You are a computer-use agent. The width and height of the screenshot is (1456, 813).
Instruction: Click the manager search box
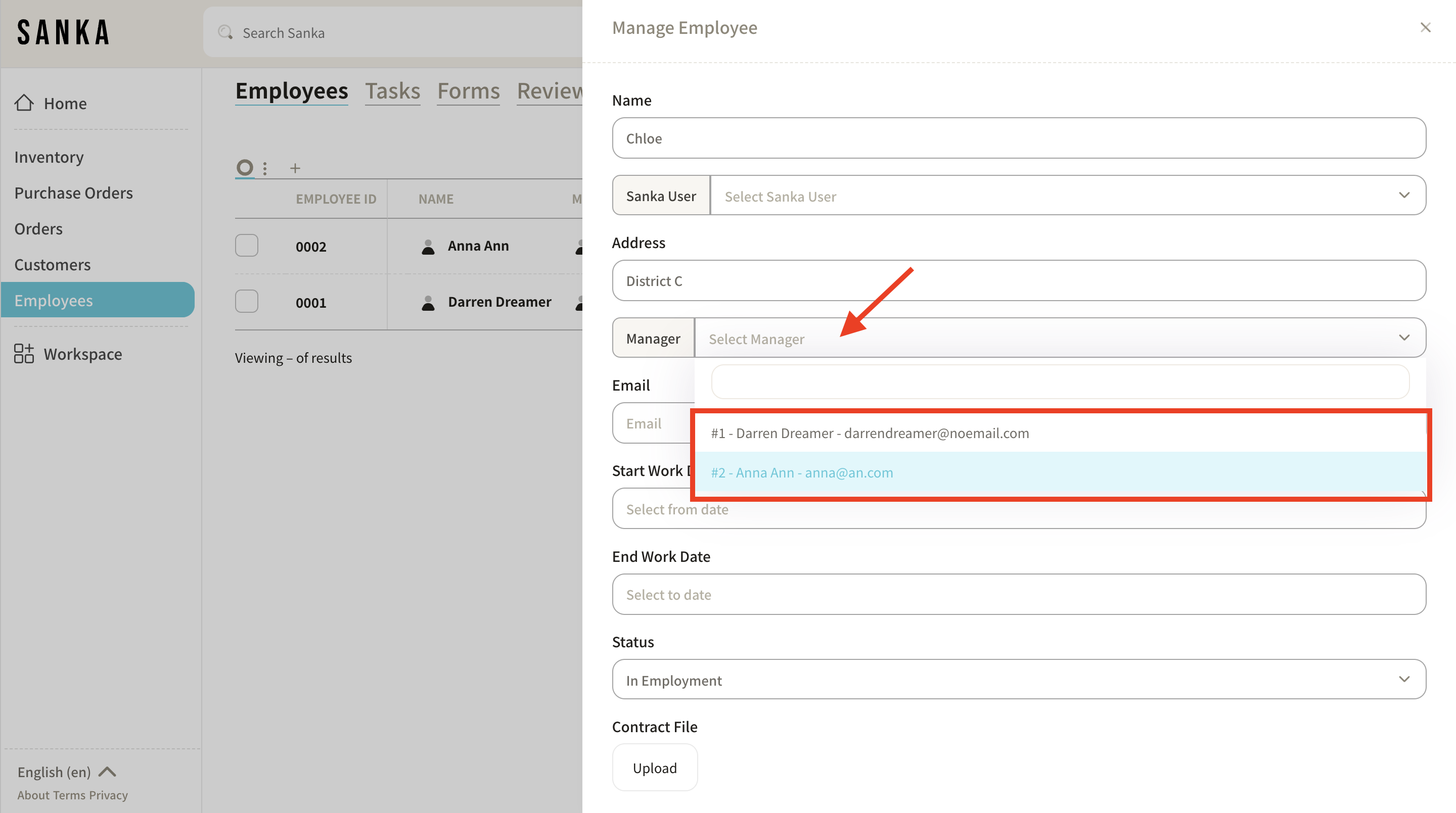(1060, 382)
